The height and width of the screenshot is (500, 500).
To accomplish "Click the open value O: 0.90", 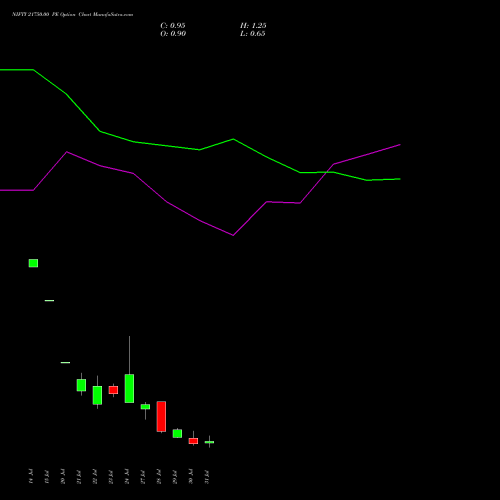I will [x=173, y=34].
